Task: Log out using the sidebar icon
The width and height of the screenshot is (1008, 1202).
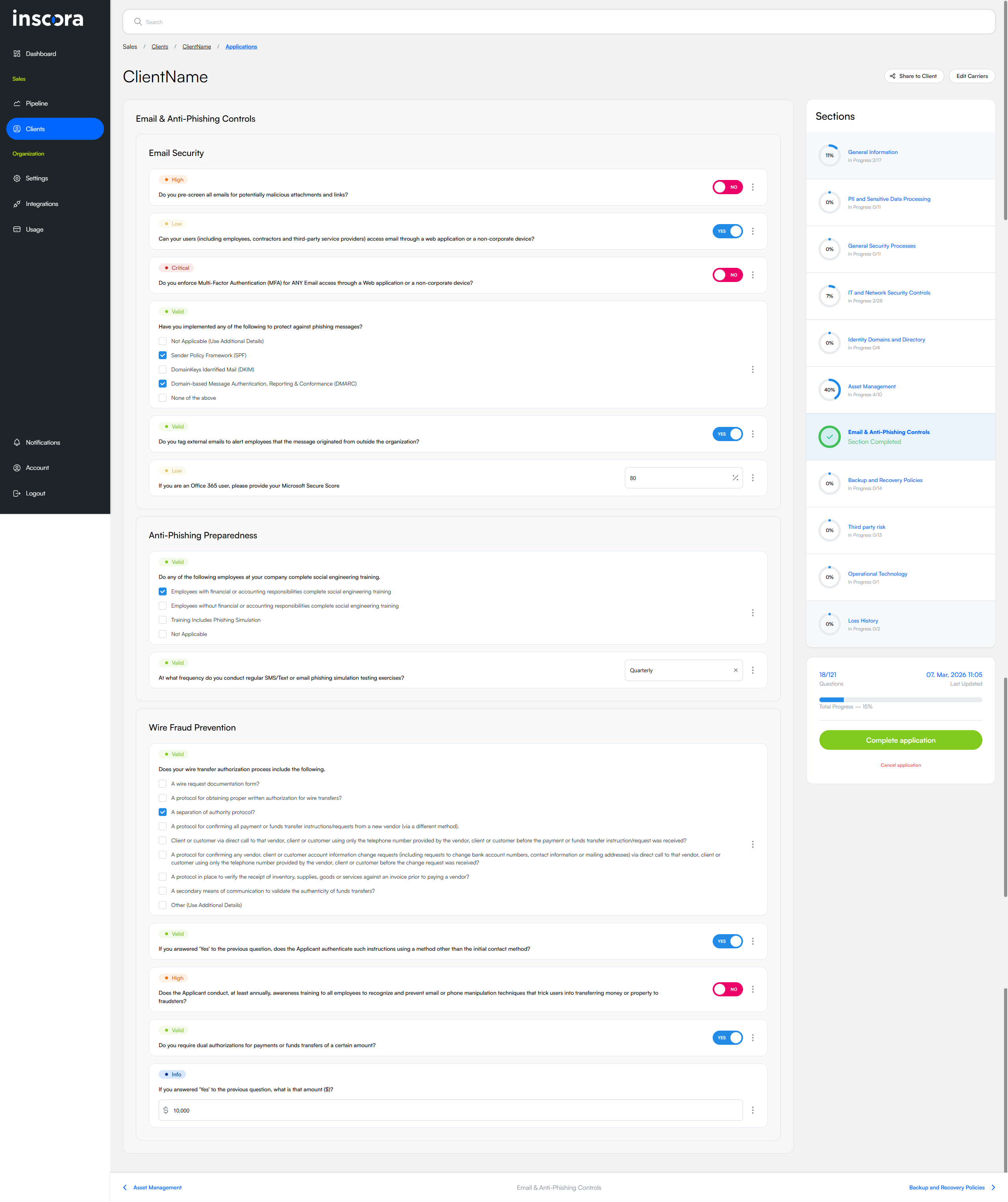Action: pos(35,493)
